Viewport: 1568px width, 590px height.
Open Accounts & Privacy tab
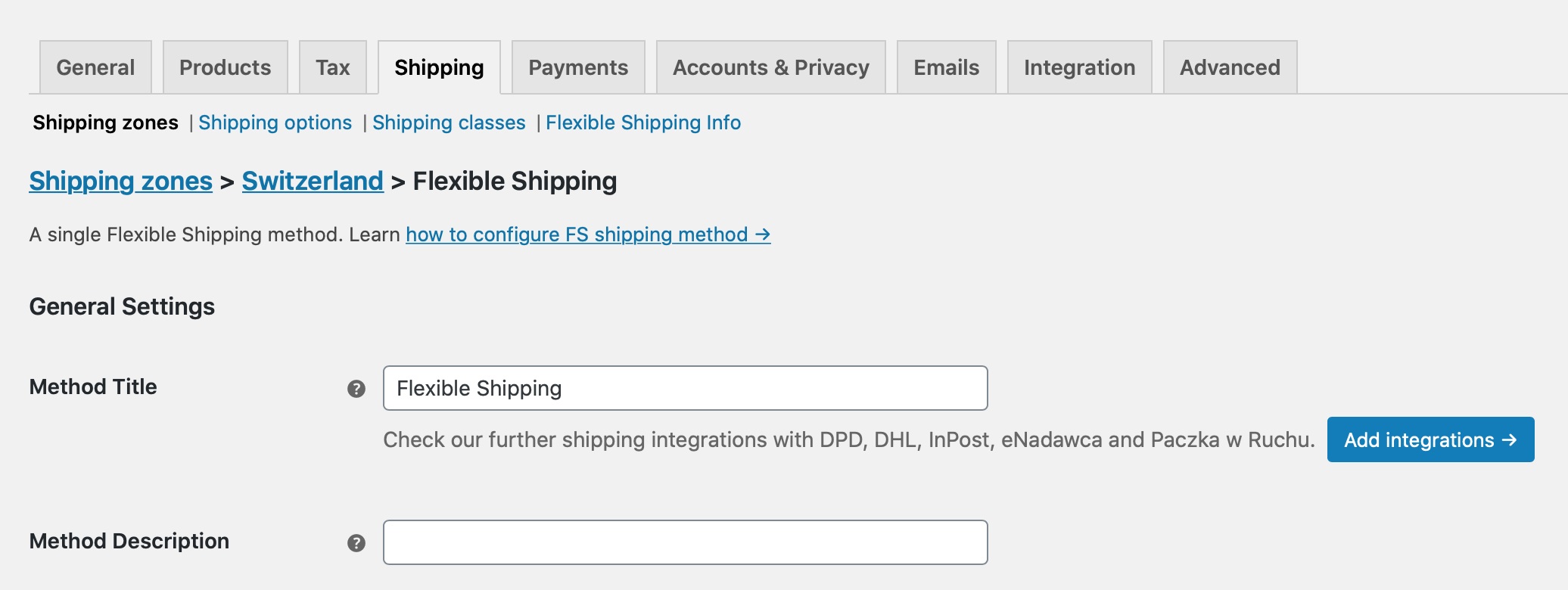tap(770, 67)
